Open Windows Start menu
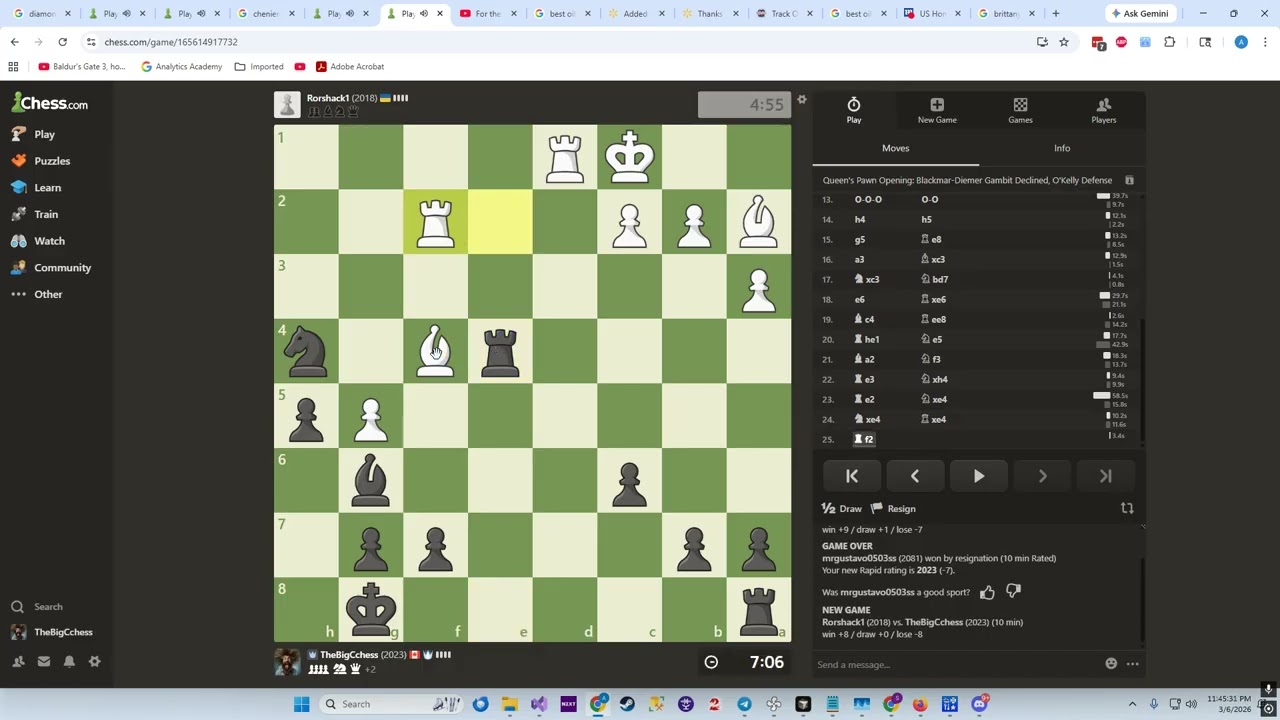This screenshot has width=1280, height=720. [301, 704]
